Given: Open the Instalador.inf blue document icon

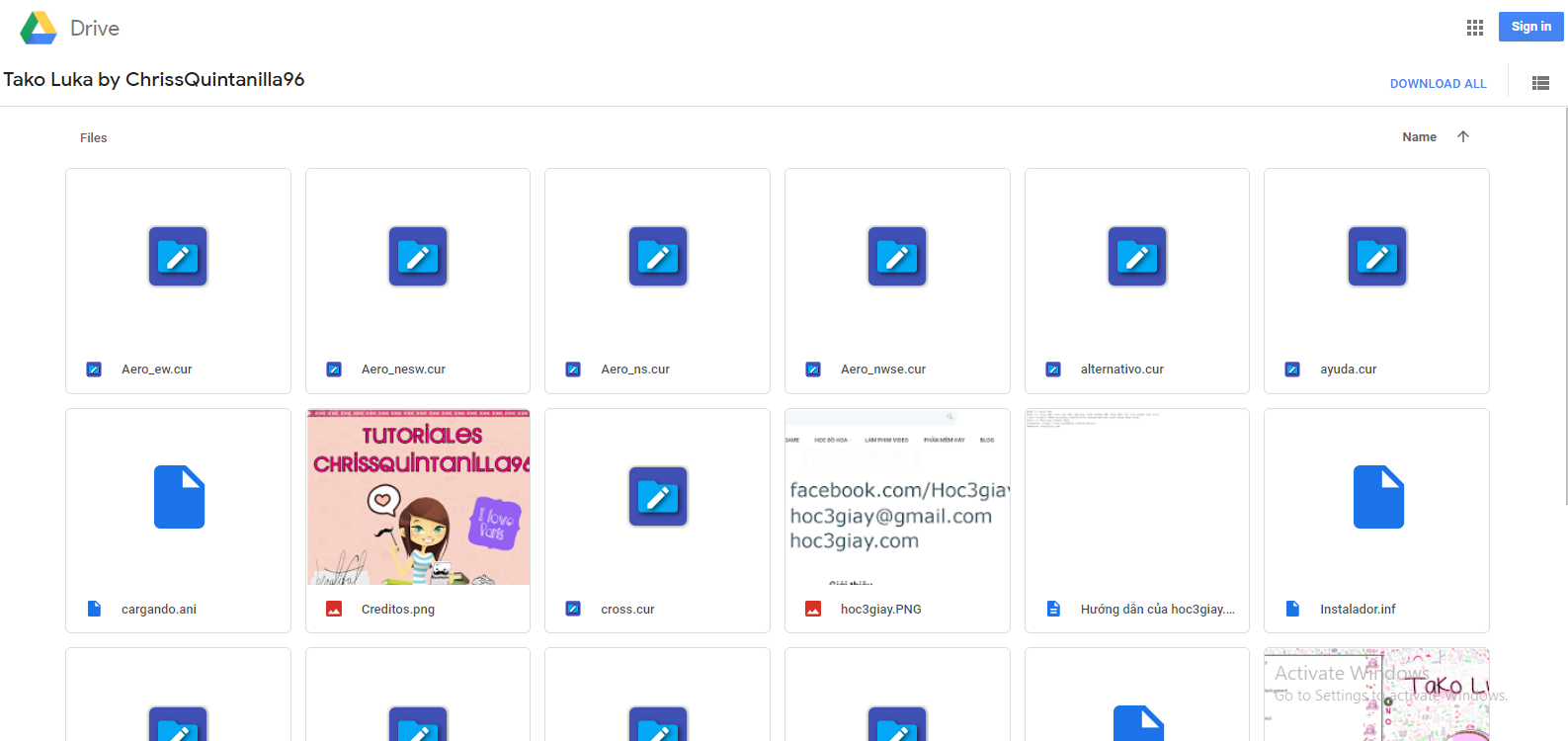Looking at the screenshot, I should click(x=1378, y=497).
